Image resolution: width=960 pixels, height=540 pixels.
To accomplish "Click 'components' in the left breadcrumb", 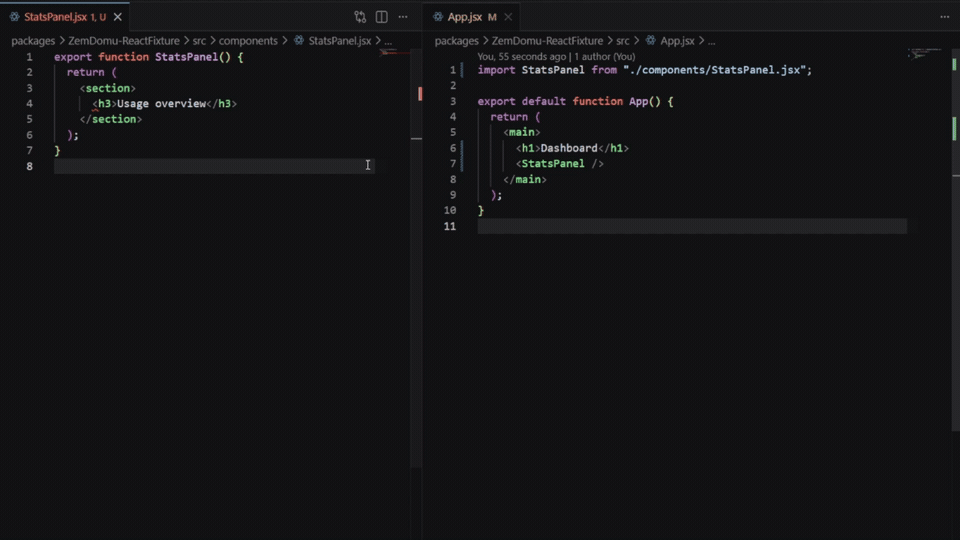I will tap(248, 41).
